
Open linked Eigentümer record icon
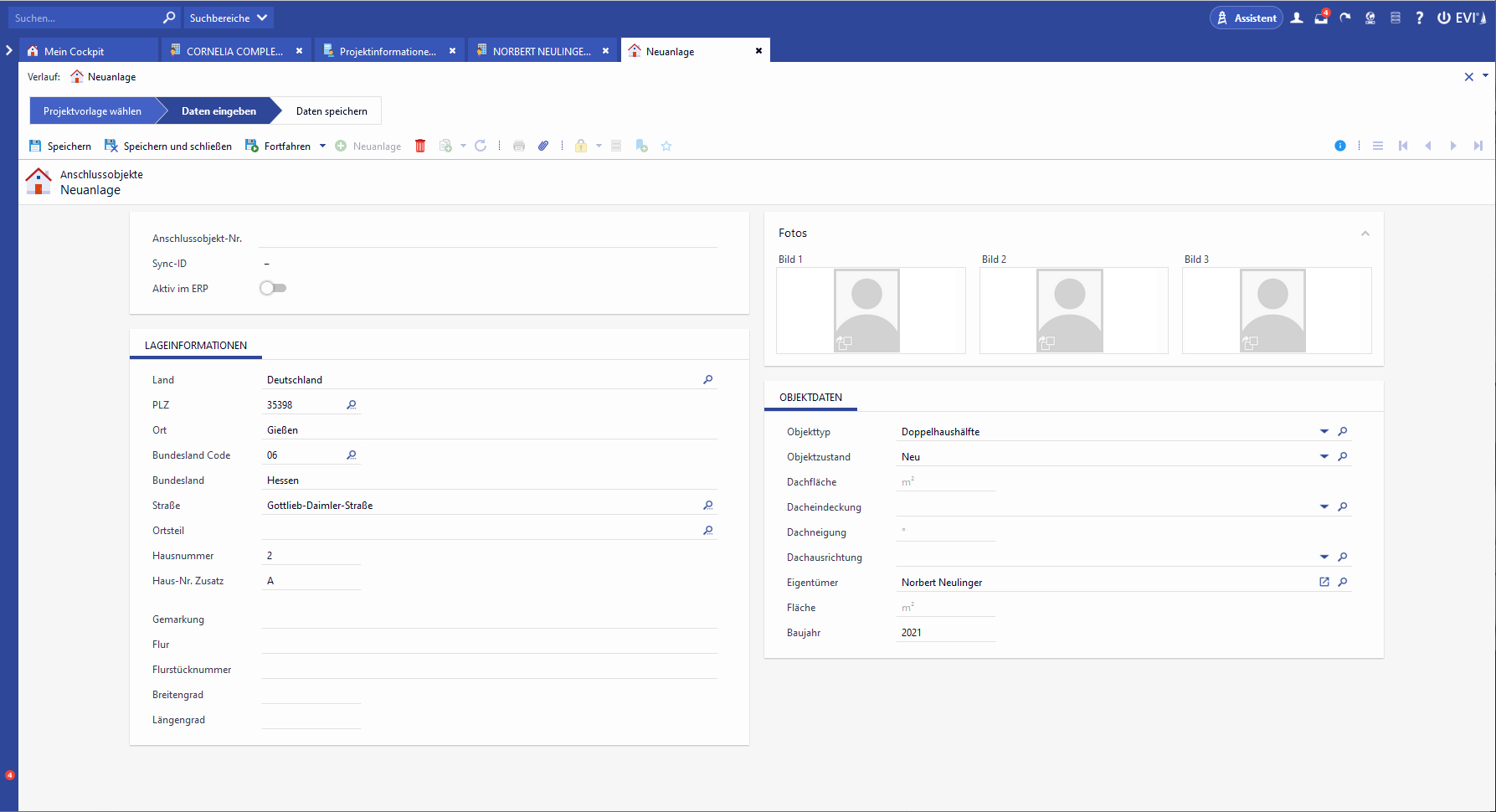click(x=1324, y=583)
